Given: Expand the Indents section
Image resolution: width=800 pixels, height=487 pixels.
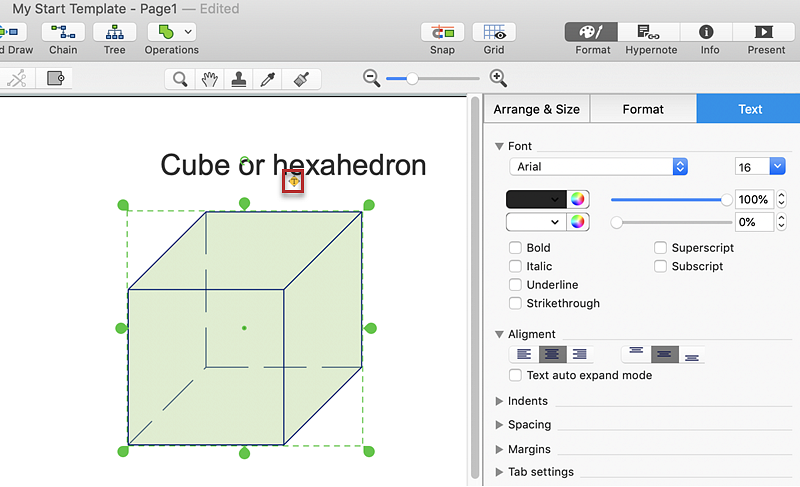Looking at the screenshot, I should pos(500,401).
